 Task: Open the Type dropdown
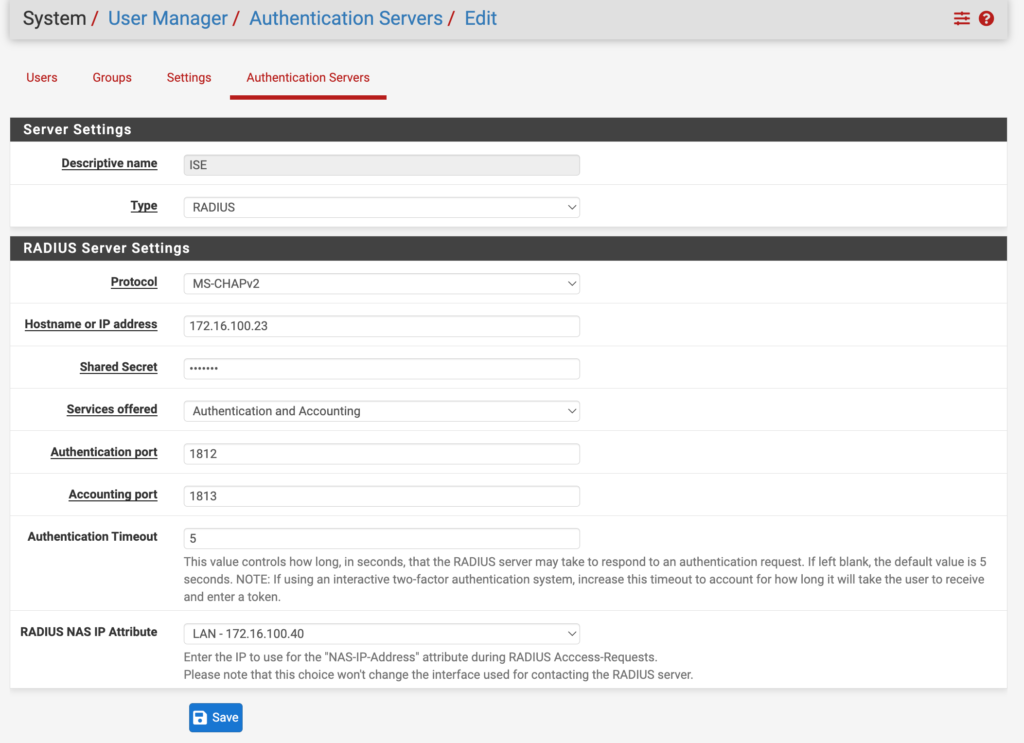click(380, 206)
